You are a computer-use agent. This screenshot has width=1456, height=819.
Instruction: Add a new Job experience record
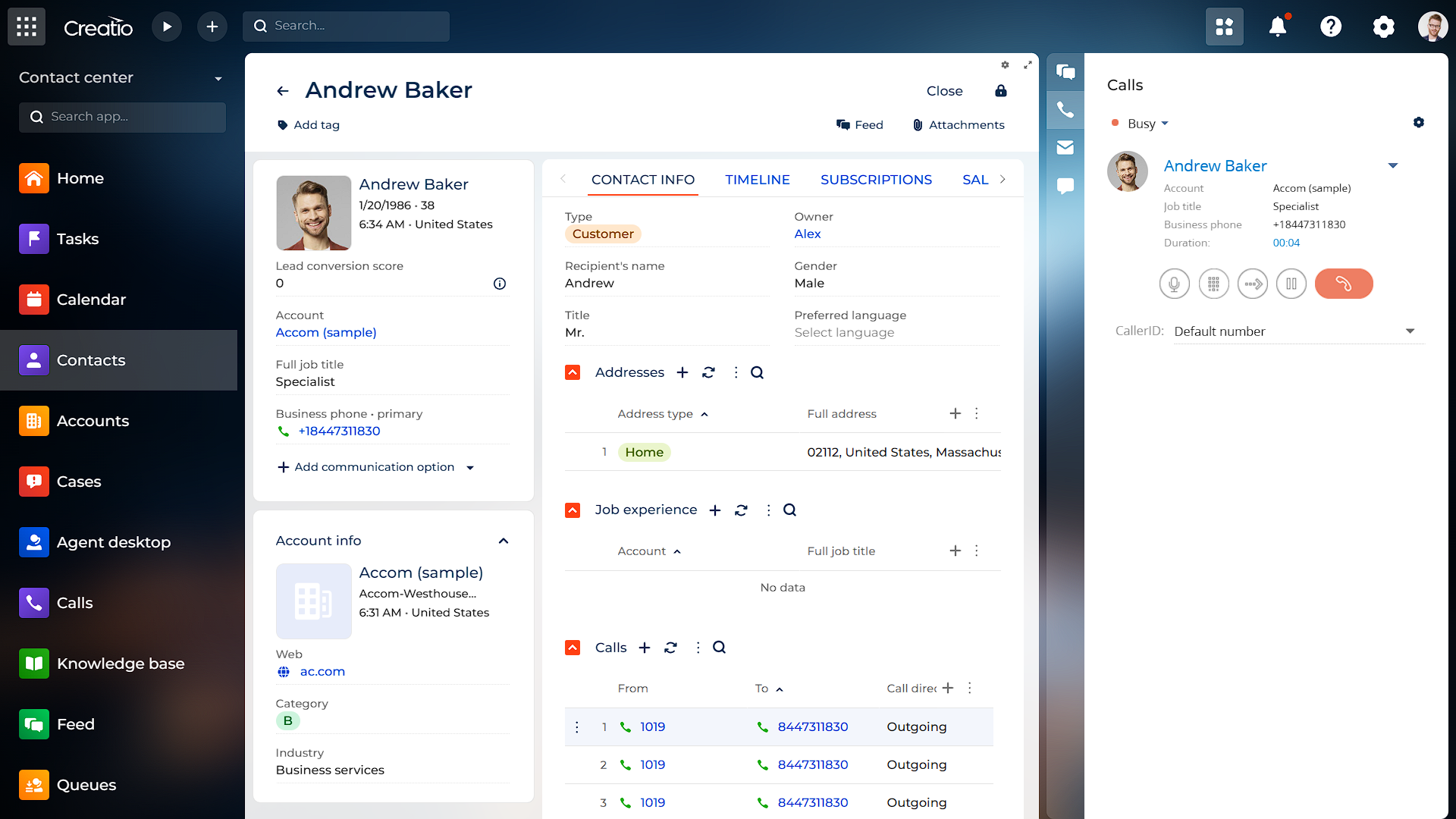(715, 510)
